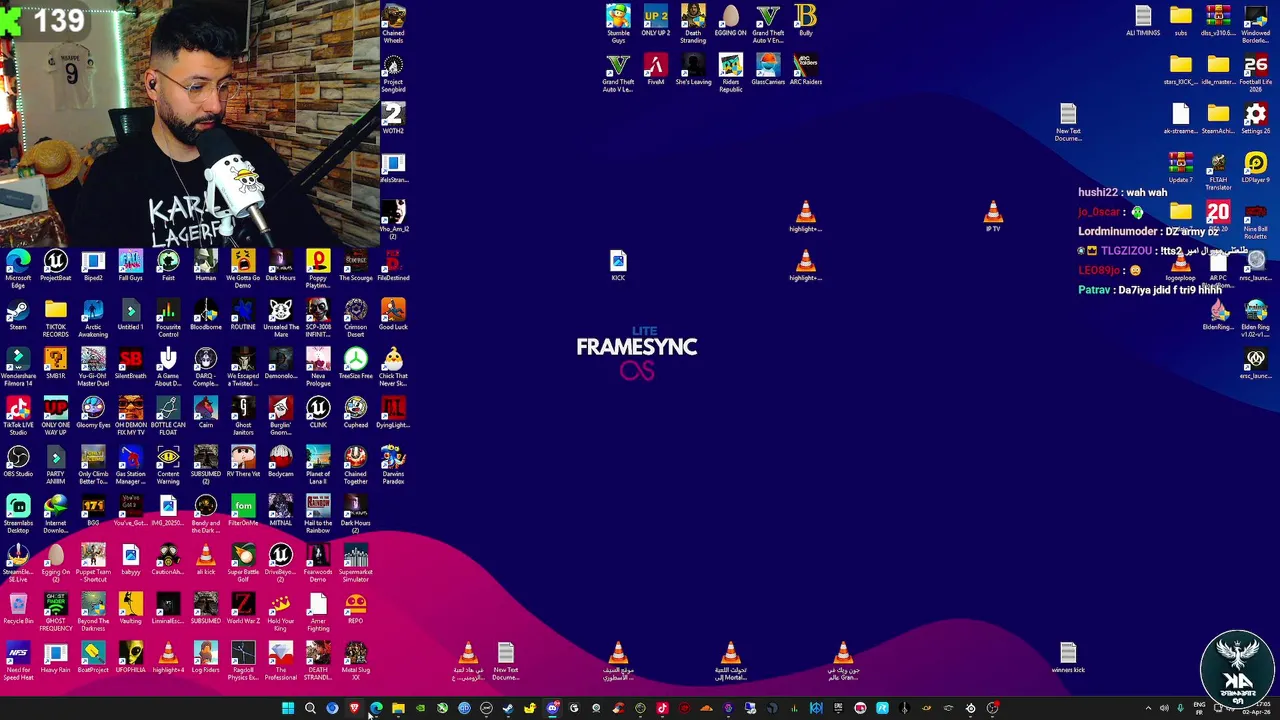1280x720 pixels.
Task: Open the IP TV VLC file
Action: [993, 217]
